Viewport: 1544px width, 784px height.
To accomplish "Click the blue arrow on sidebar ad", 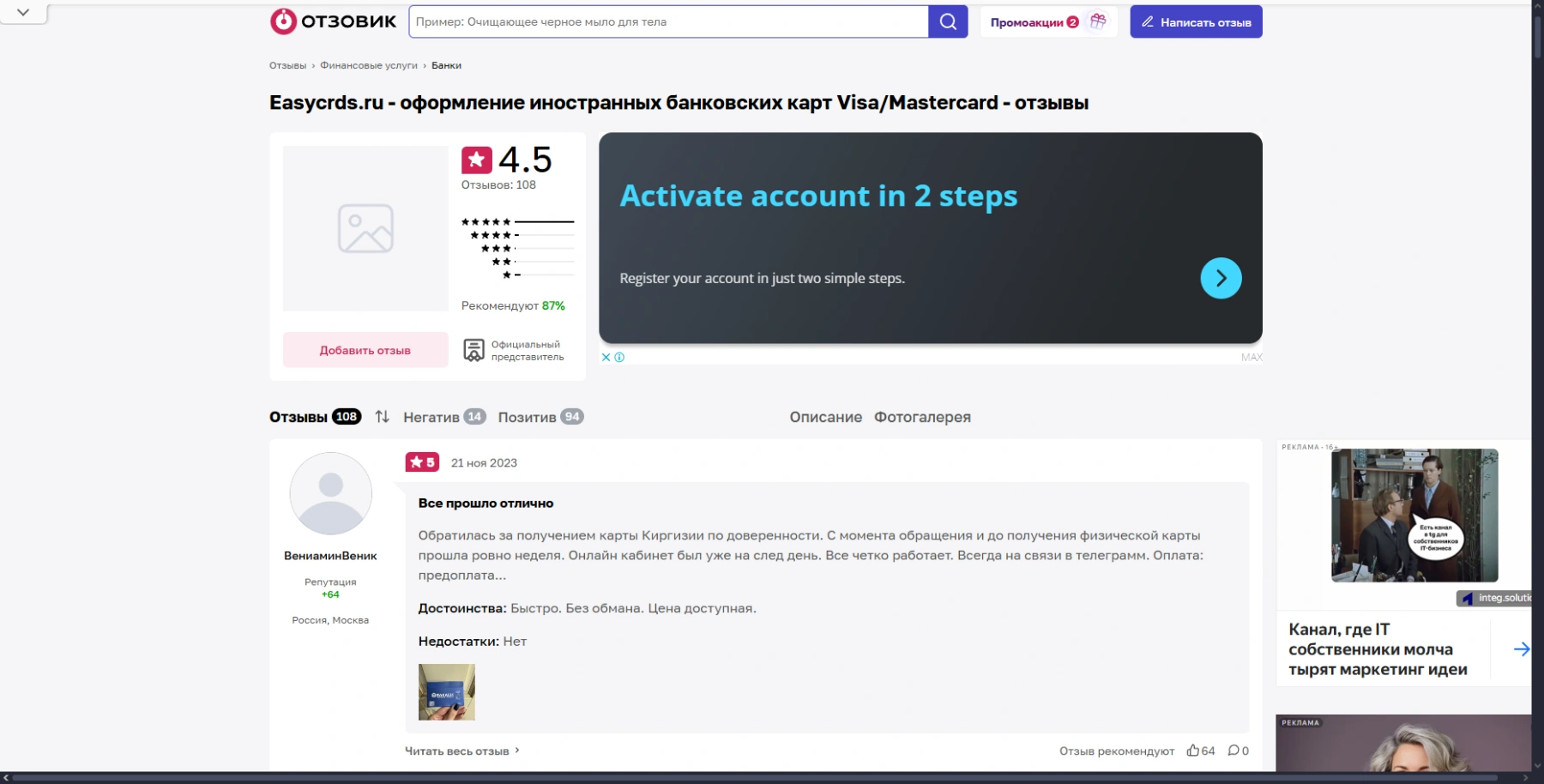I will click(1521, 649).
